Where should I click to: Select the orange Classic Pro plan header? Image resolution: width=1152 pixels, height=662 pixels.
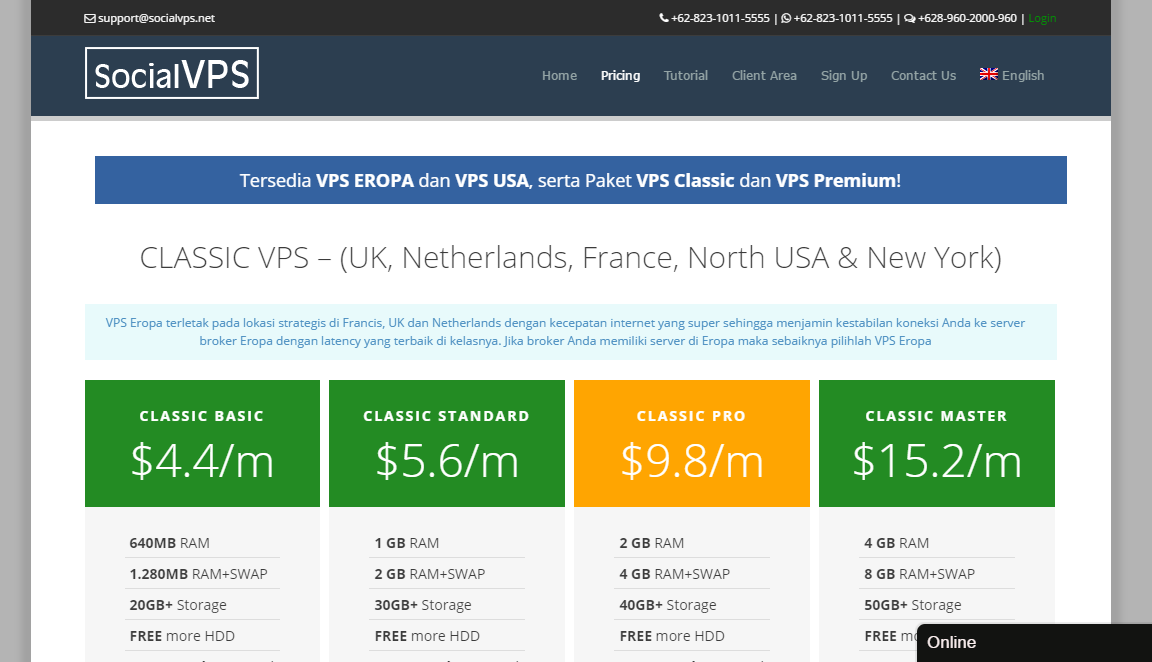tap(692, 443)
